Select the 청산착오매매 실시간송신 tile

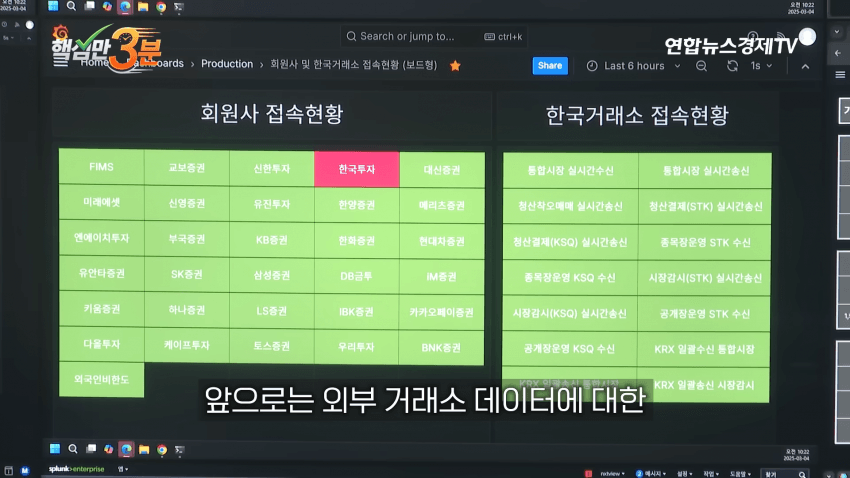(x=570, y=206)
